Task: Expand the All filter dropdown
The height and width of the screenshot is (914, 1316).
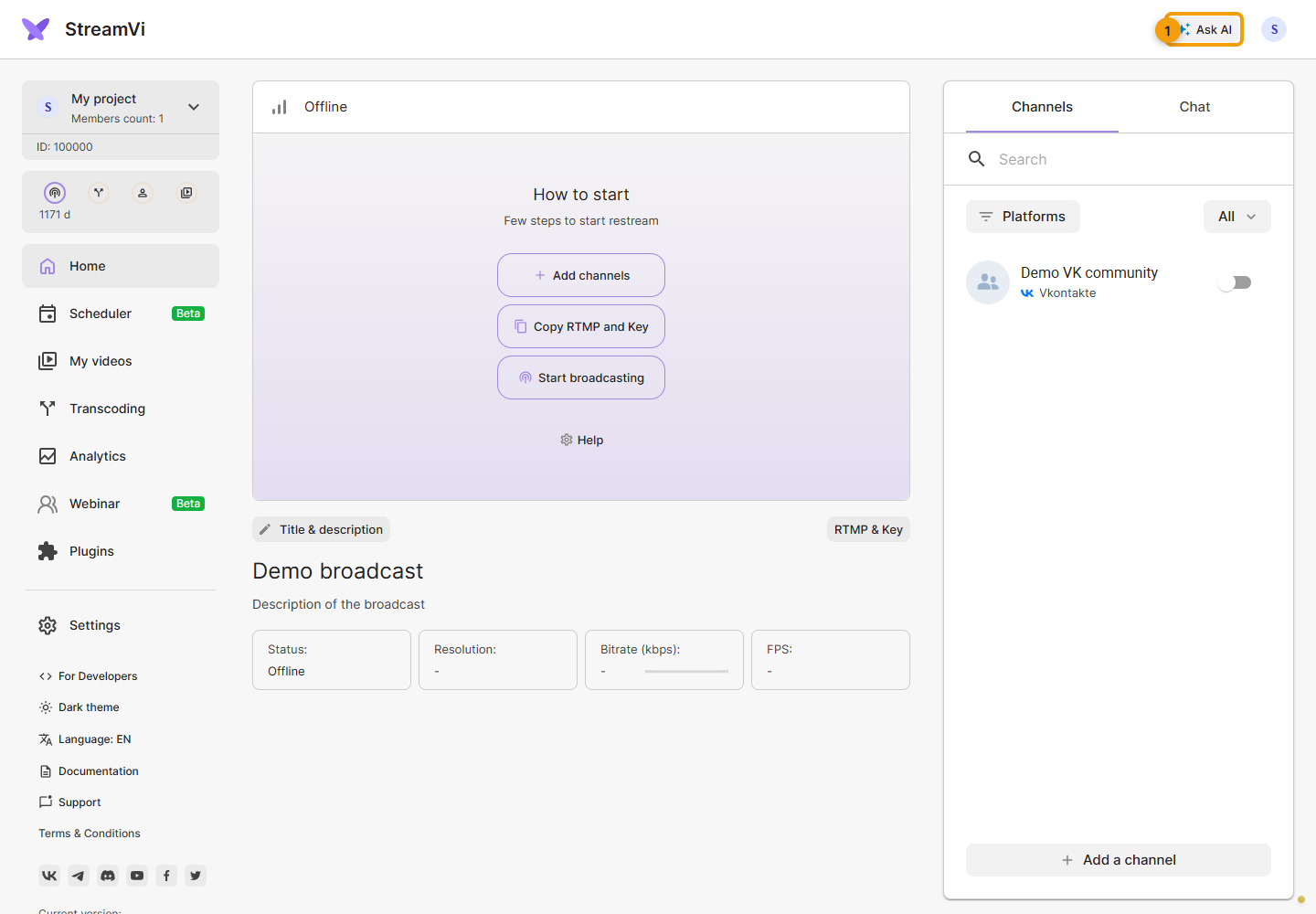Action: (1237, 217)
